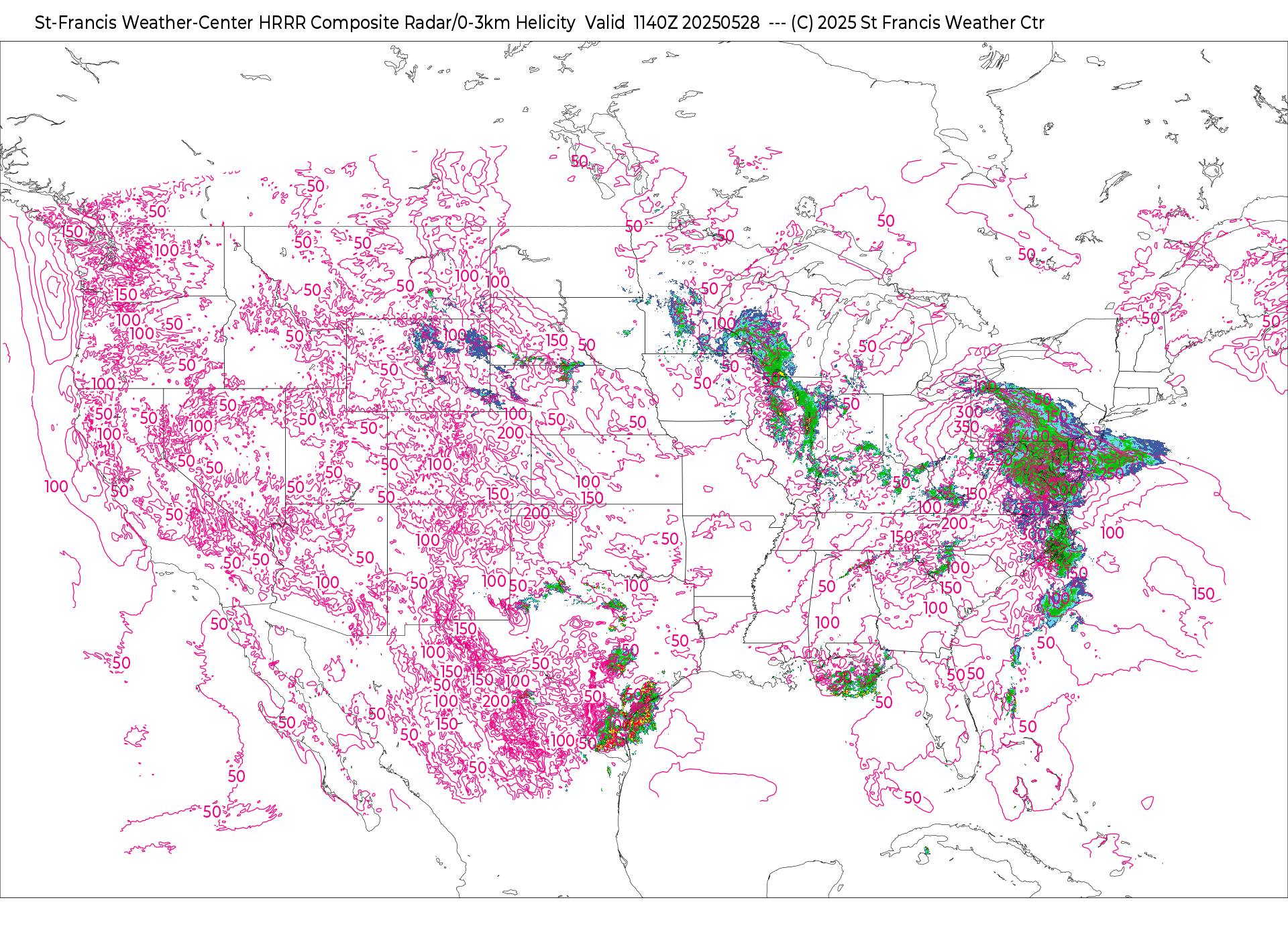Click the "HRRR Composite Radar/0-3km Helicity" title text
The image size is (1288, 939).
point(417,23)
